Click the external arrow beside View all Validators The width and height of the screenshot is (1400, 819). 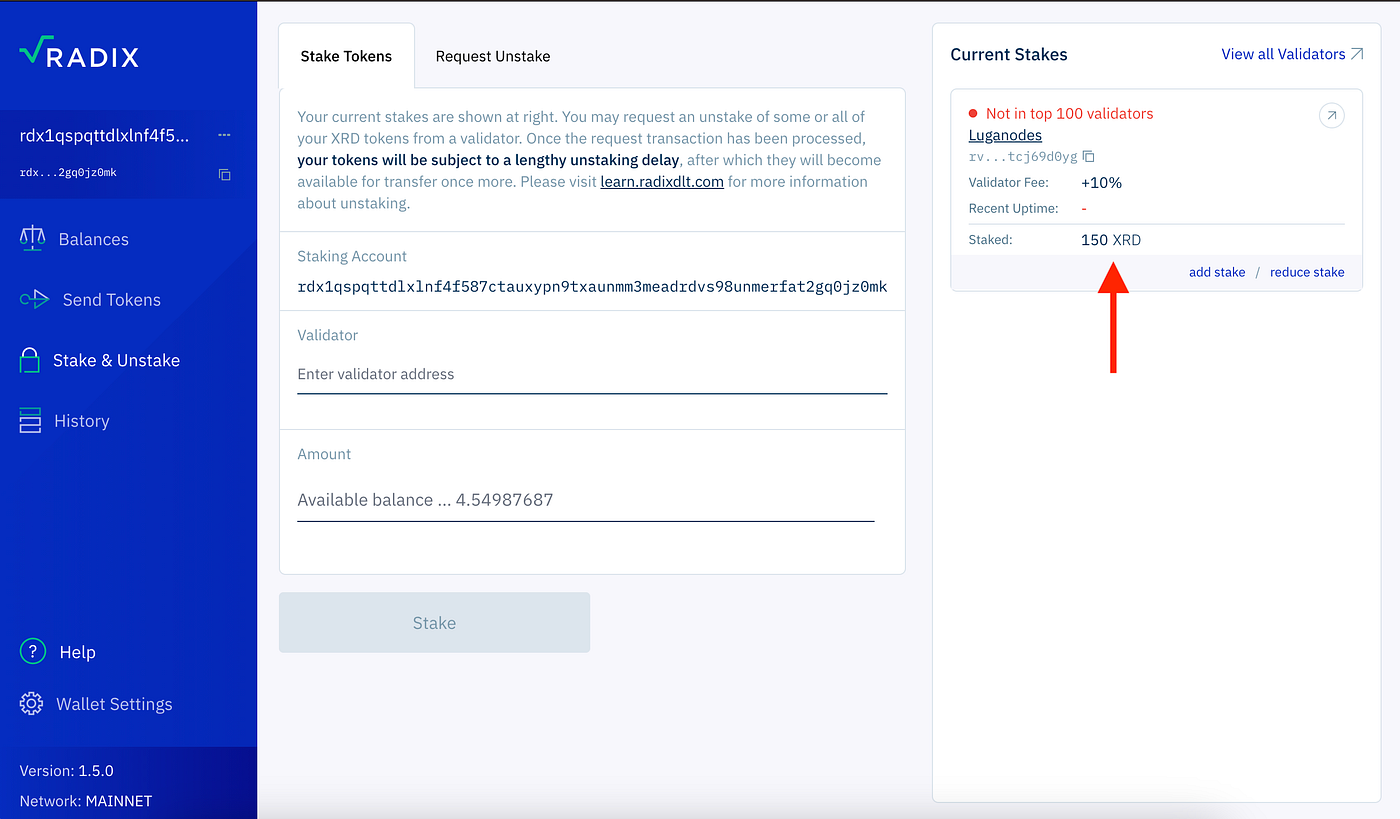pos(1357,54)
